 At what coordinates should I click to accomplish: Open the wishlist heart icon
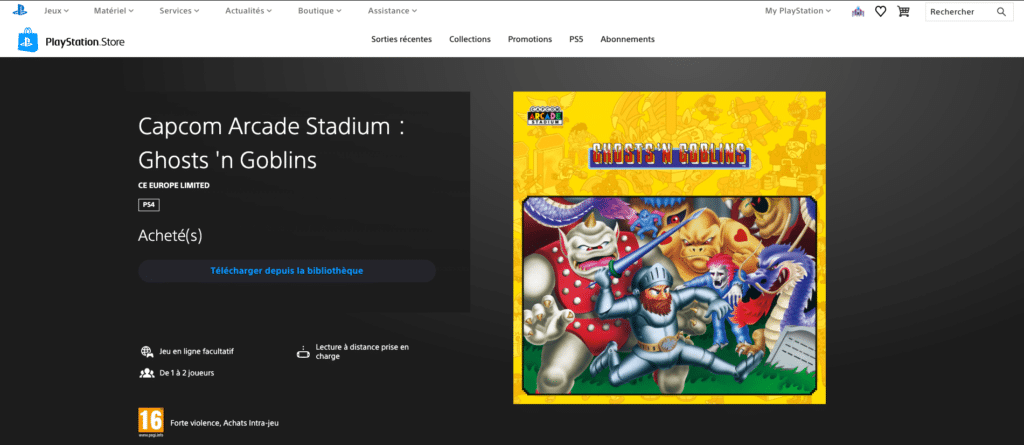click(x=880, y=11)
